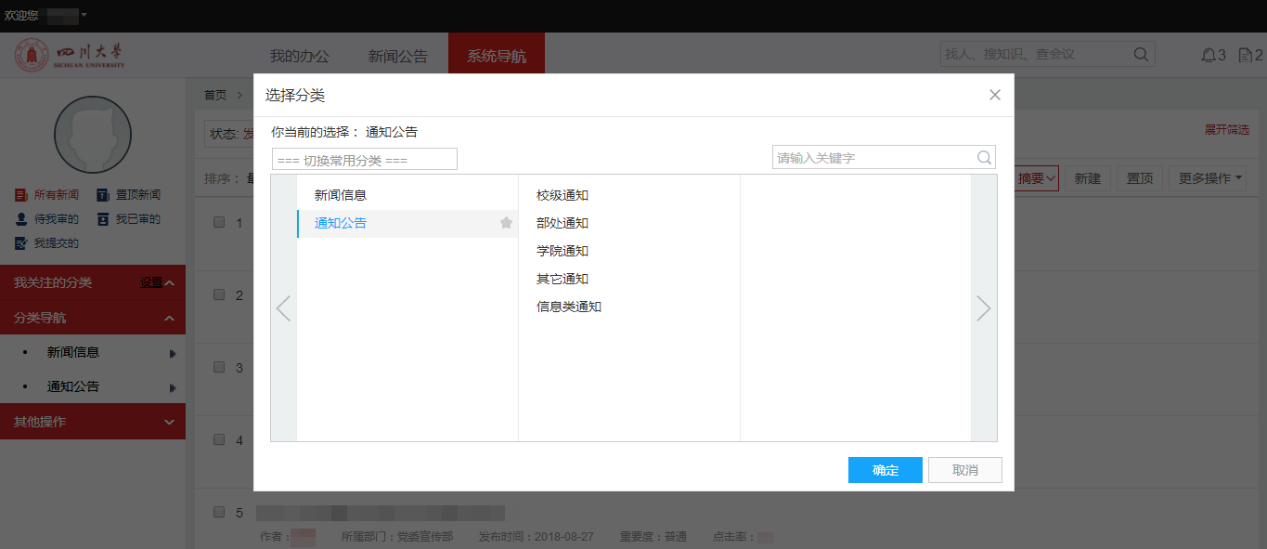Expand 通知公告 sidebar arrow

click(173, 387)
